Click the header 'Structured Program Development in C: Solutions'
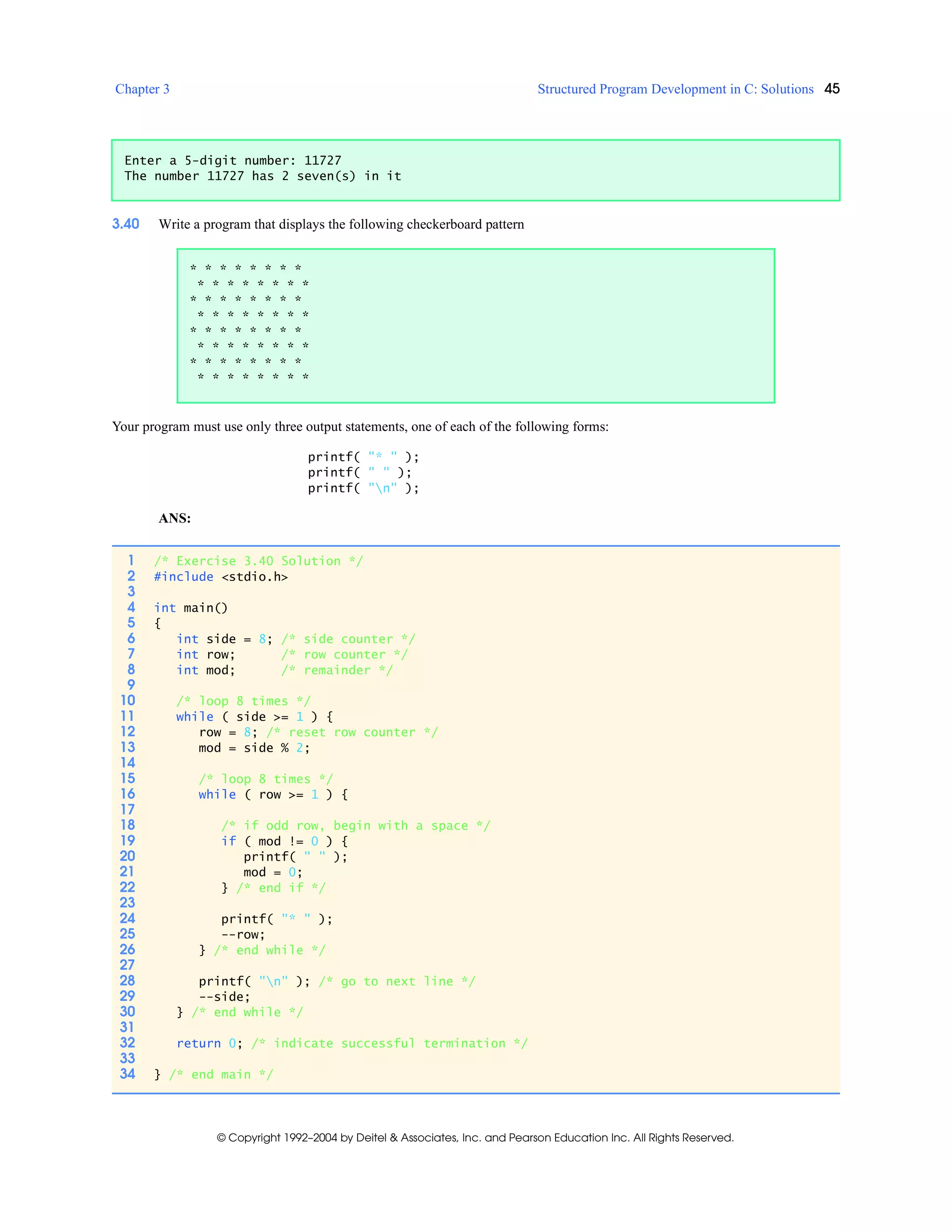 pyautogui.click(x=675, y=89)
